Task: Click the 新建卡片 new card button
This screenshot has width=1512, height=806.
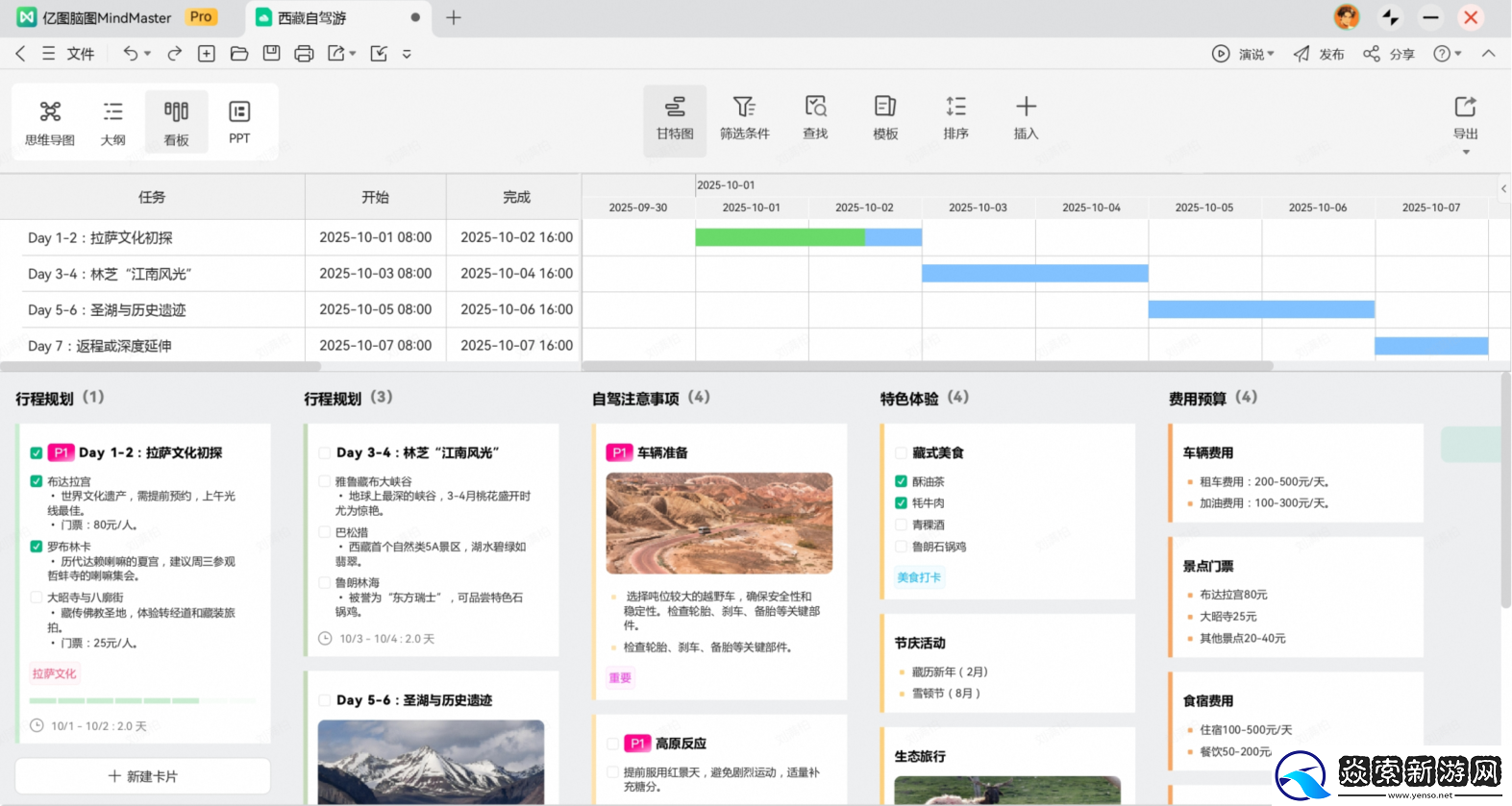Action: click(142, 776)
